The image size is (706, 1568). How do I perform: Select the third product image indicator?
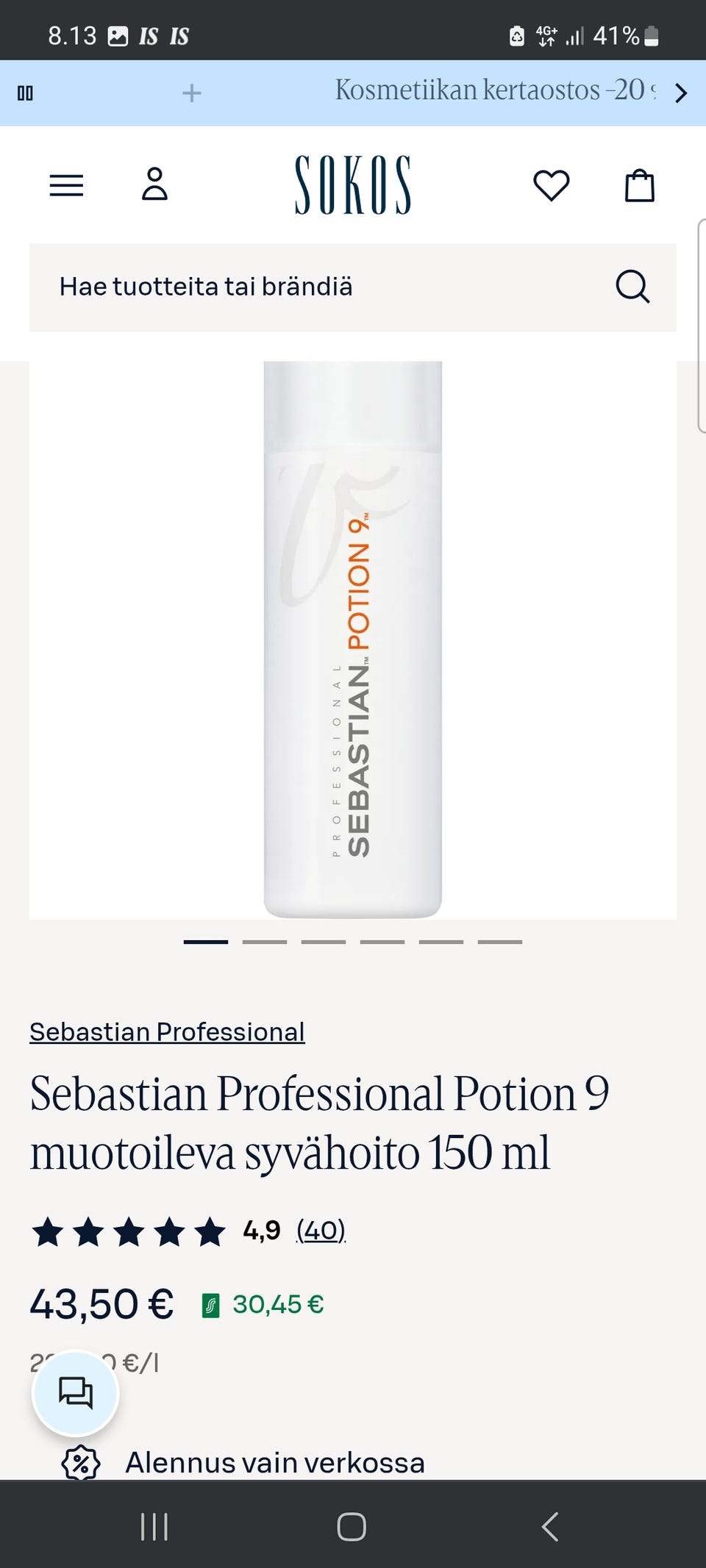pyautogui.click(x=324, y=942)
